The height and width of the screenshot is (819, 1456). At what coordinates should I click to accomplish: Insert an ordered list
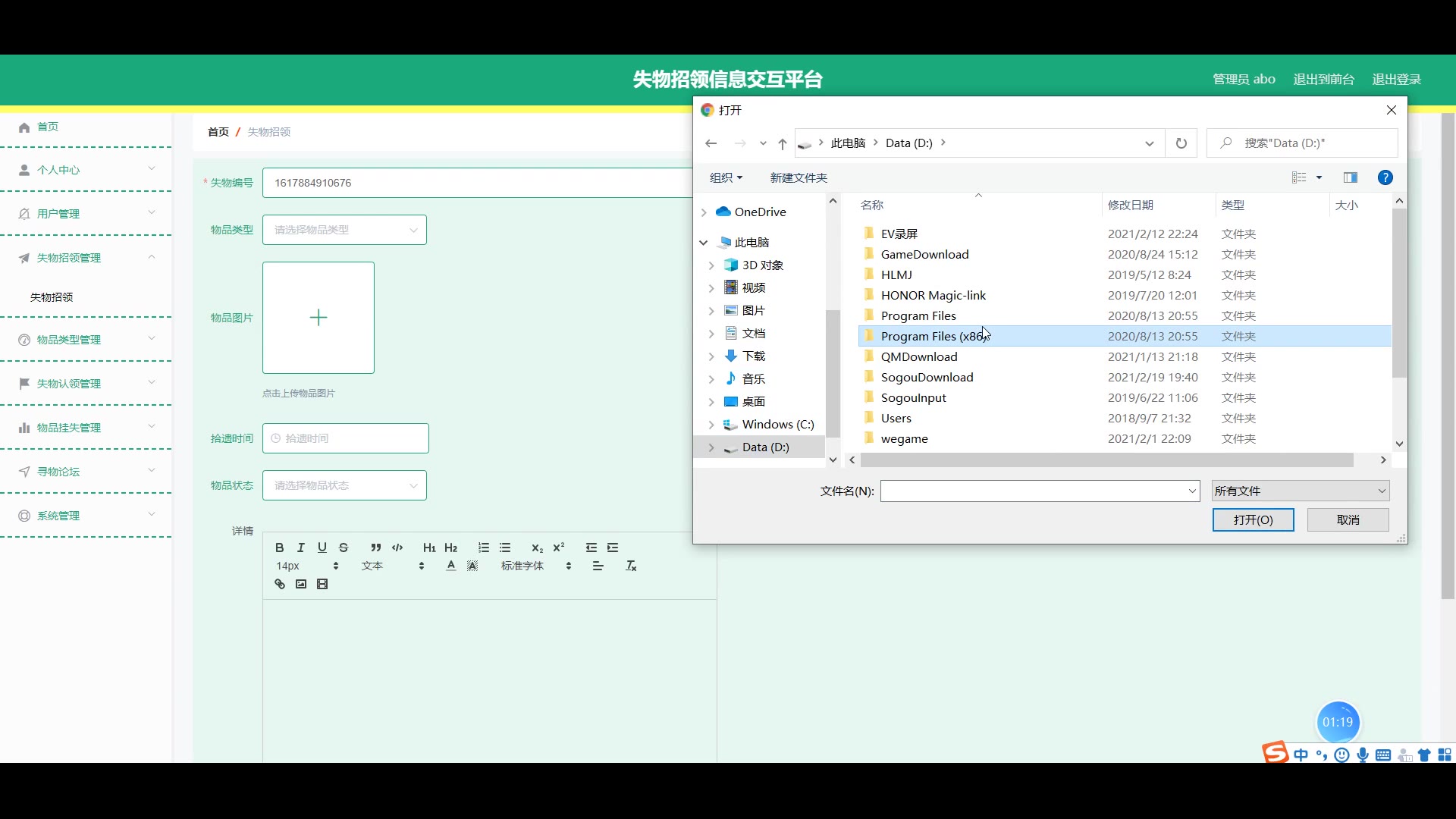(x=484, y=548)
